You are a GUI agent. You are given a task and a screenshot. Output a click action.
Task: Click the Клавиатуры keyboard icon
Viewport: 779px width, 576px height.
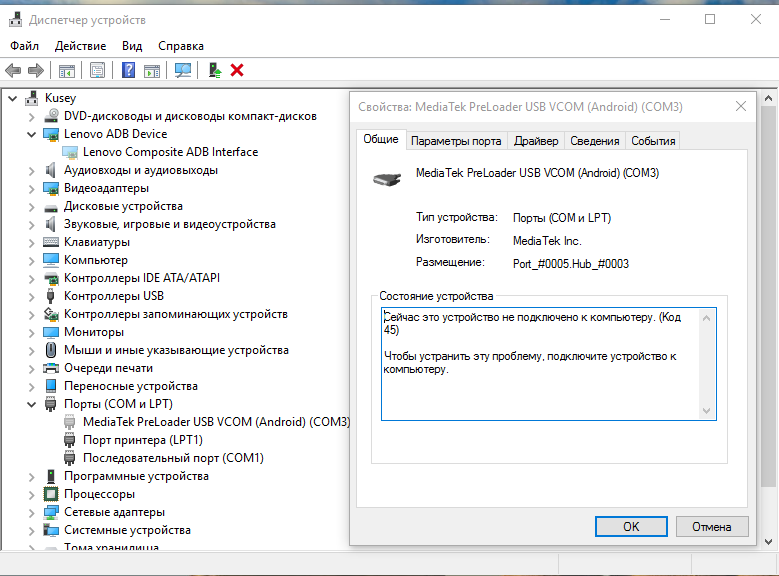[51, 242]
